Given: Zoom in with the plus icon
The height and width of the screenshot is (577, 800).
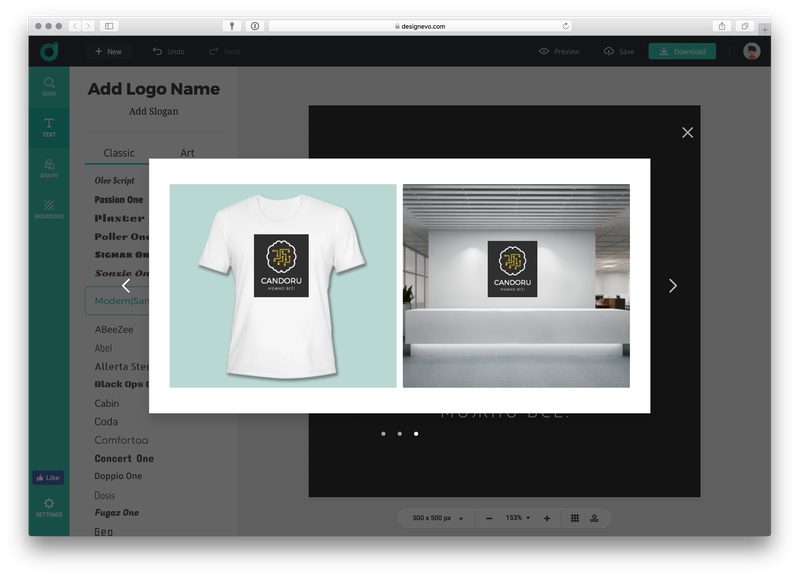Looking at the screenshot, I should 547,518.
